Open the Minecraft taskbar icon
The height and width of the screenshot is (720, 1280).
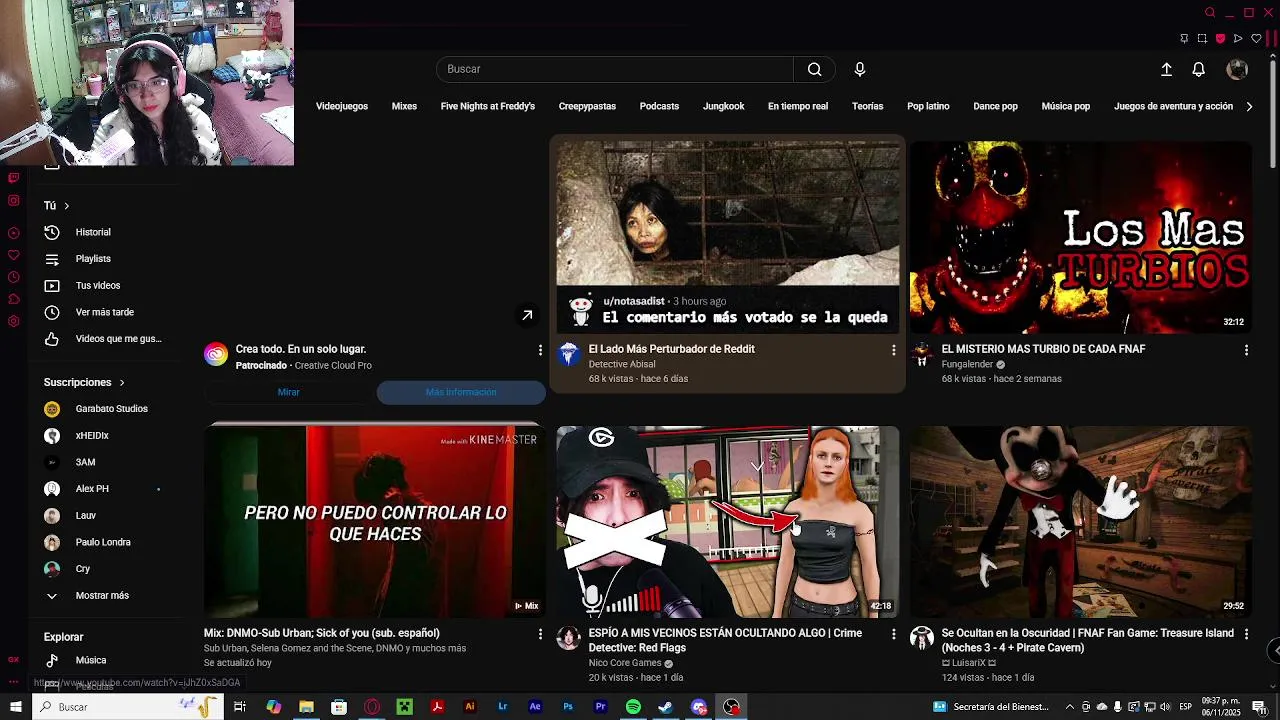[404, 707]
